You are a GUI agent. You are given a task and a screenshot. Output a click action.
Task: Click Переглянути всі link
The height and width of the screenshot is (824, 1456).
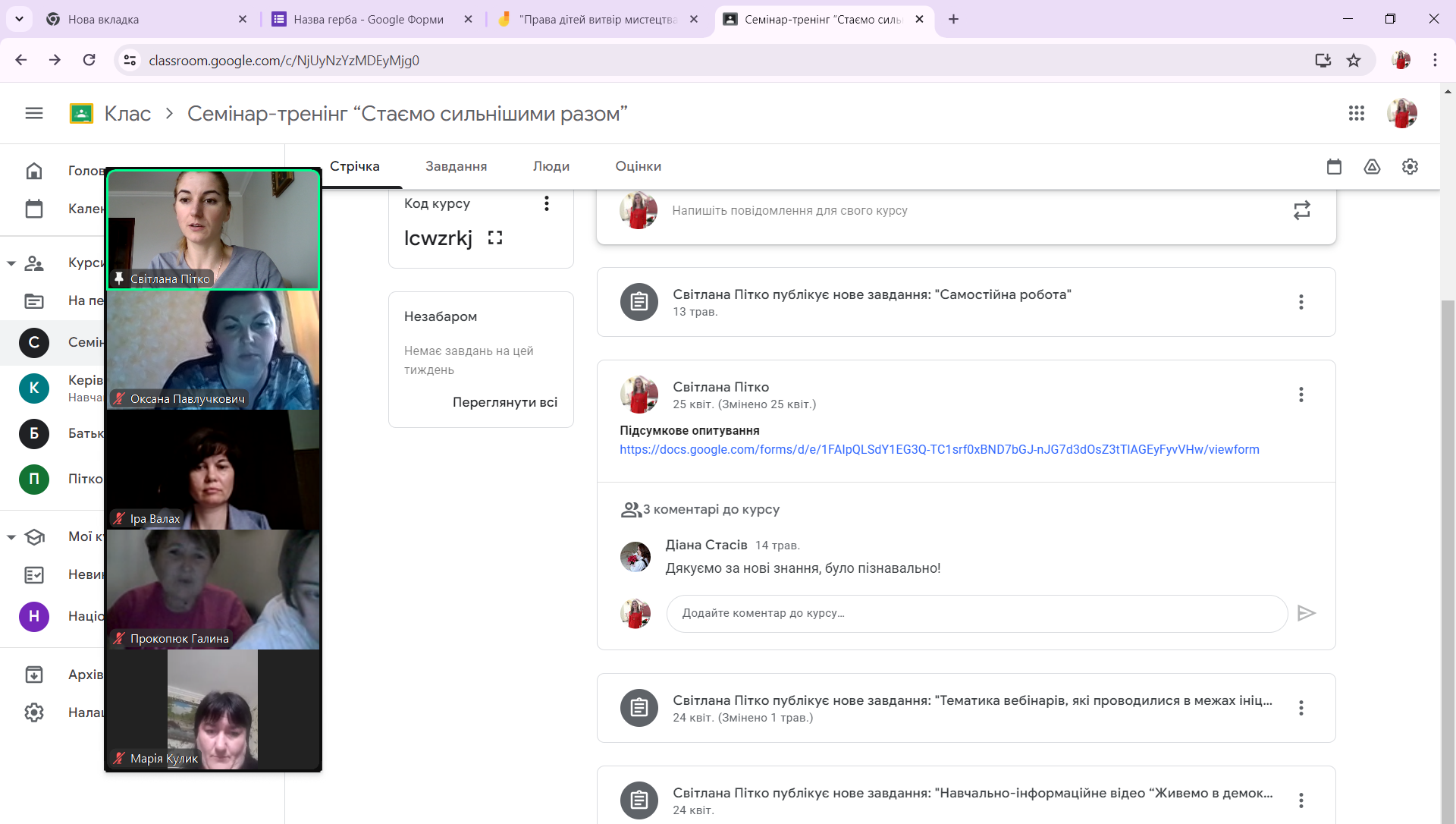tap(504, 402)
